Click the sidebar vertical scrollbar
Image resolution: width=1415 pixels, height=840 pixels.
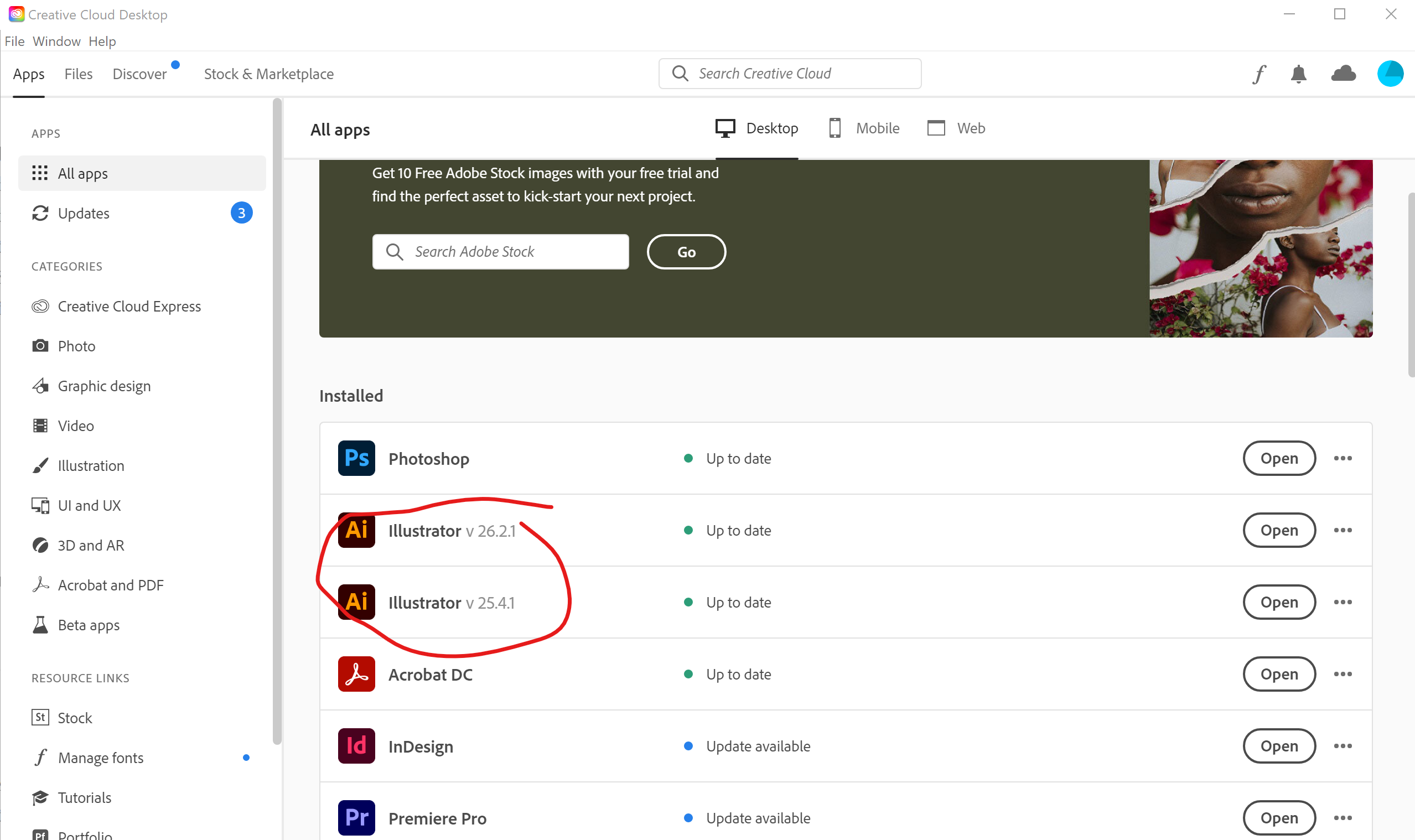[x=277, y=422]
